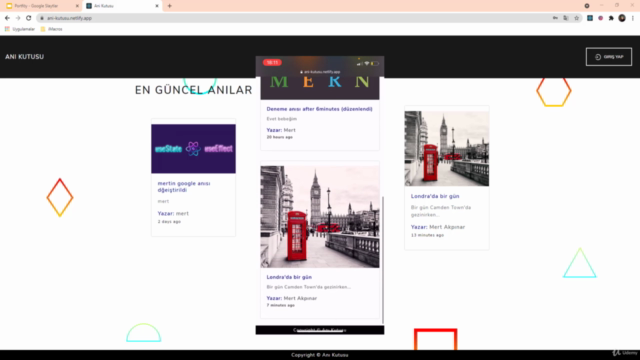Viewport: 640px width, 360px height.
Task: Open the site lock info in the address bar
Action: [42, 18]
